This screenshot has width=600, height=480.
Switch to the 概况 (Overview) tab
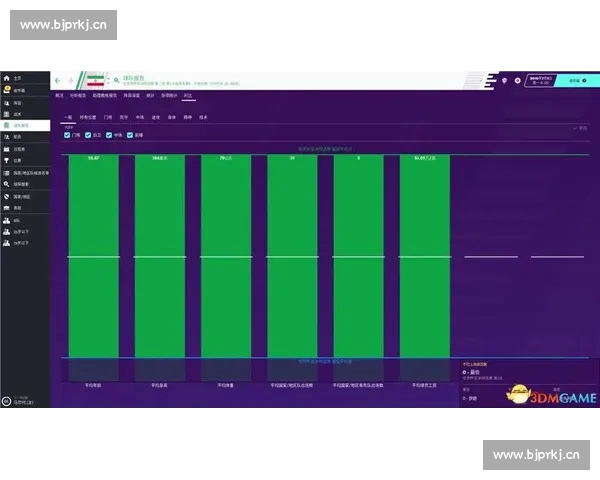pyautogui.click(x=59, y=96)
